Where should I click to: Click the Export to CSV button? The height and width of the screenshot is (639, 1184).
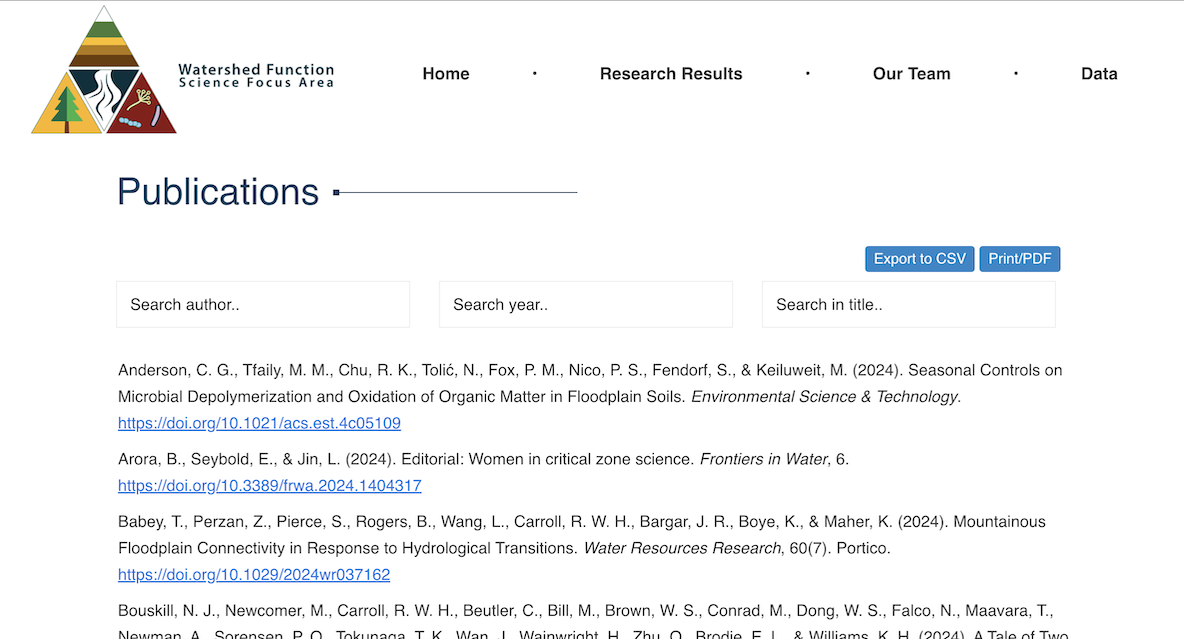point(919,258)
